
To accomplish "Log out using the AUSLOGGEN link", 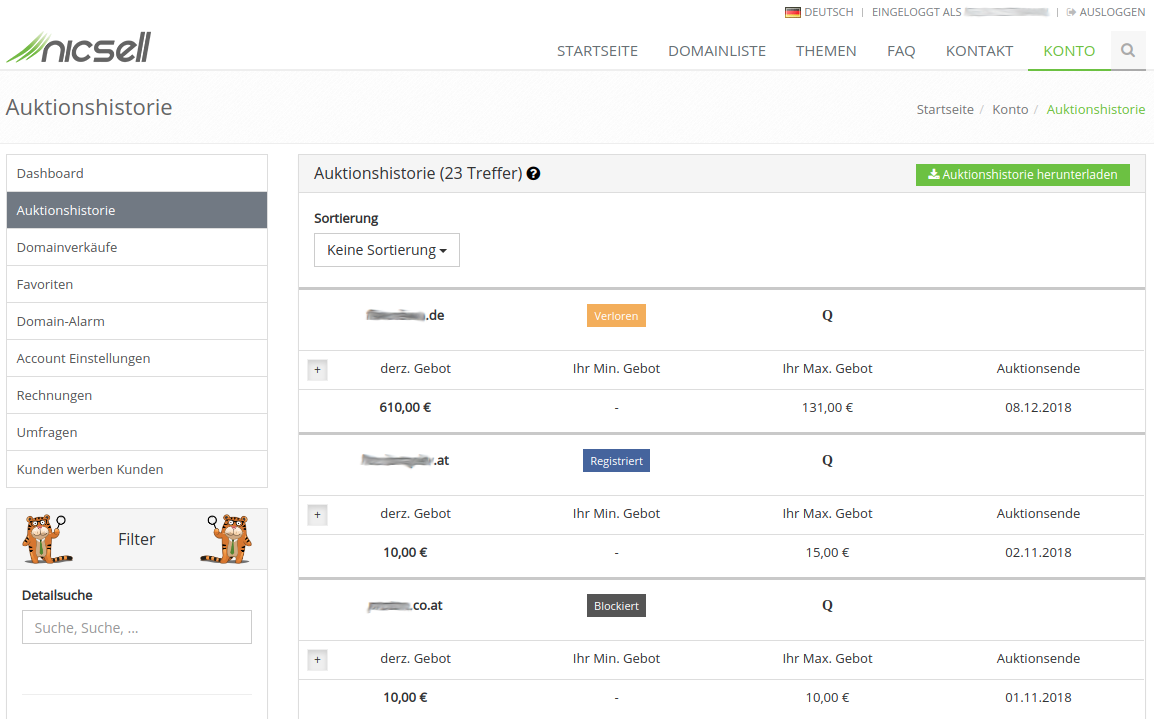I will point(1106,12).
